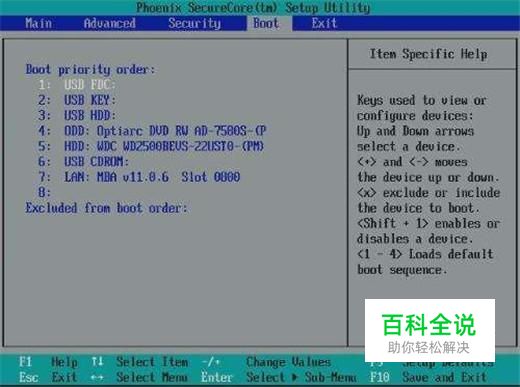Click the left-right arrows Select Menu hint
Viewport: 520px width, 387px height.
139,377
